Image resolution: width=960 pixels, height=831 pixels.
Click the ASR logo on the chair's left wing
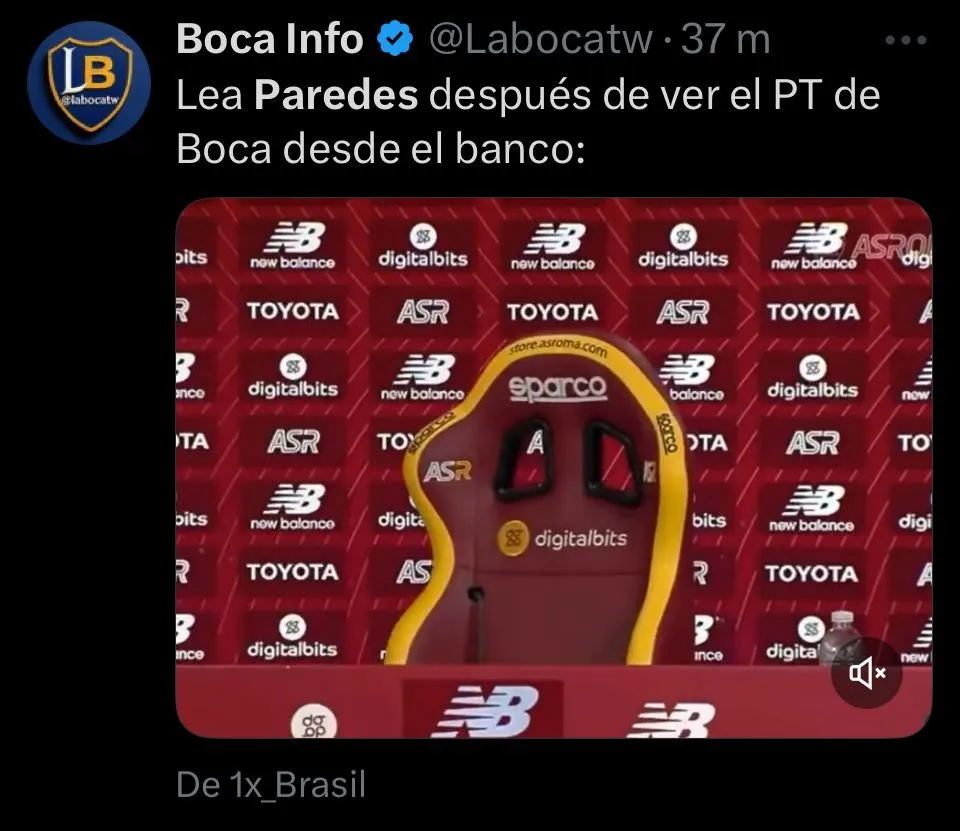448,472
